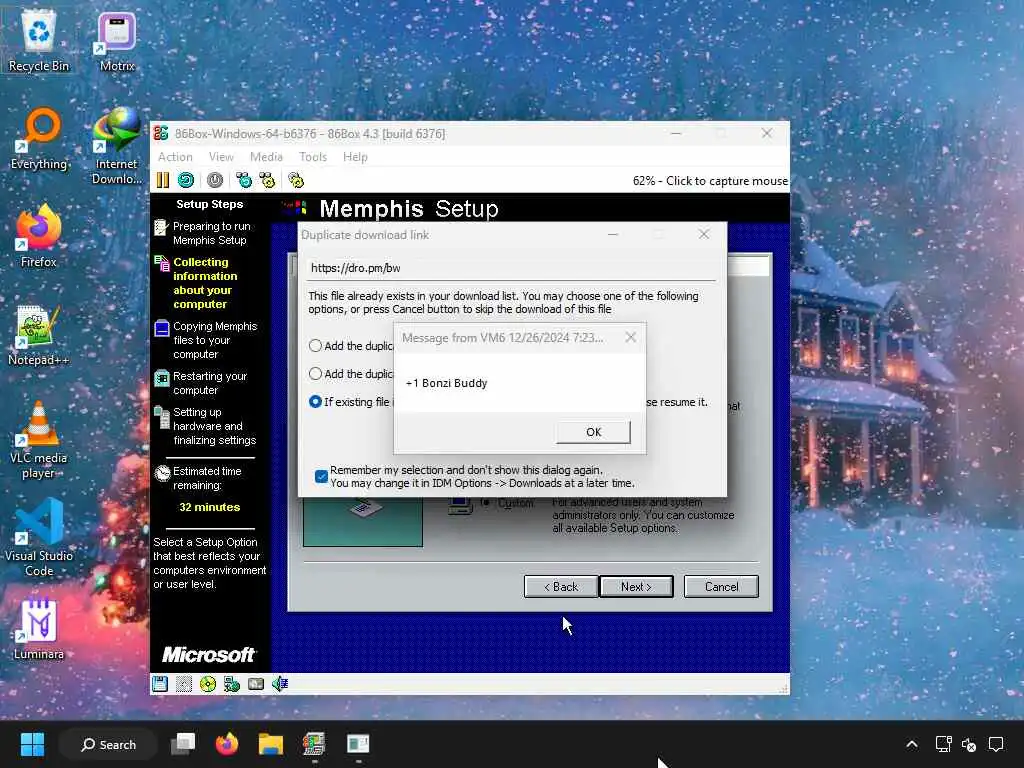Click the 86Box settings gear icon
This screenshot has width=1024, height=768.
[x=296, y=180]
